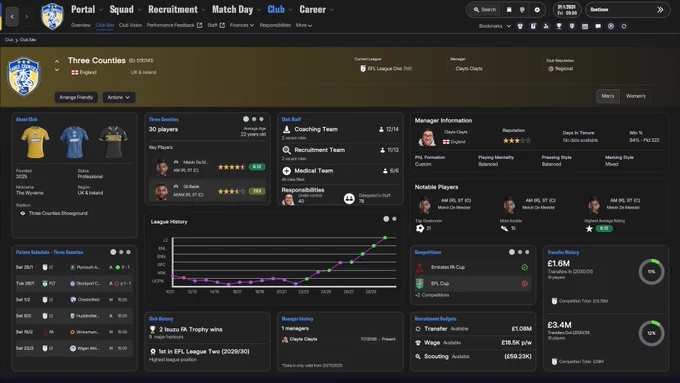Open the Club Vision tab

[130, 25]
